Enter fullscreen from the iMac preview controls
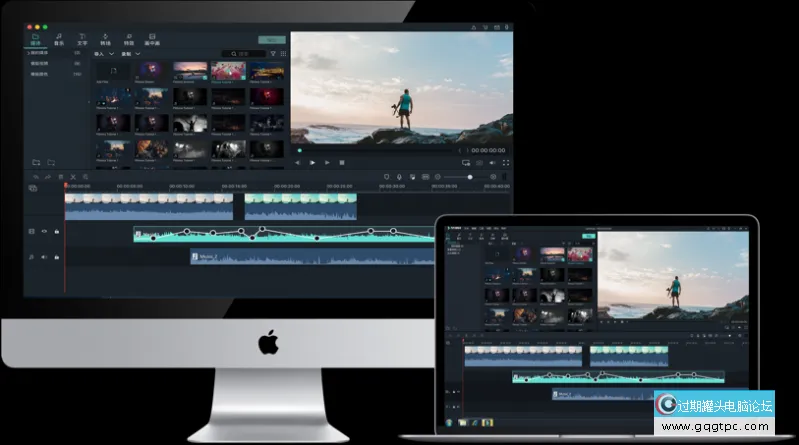This screenshot has height=445, width=799. [505, 162]
